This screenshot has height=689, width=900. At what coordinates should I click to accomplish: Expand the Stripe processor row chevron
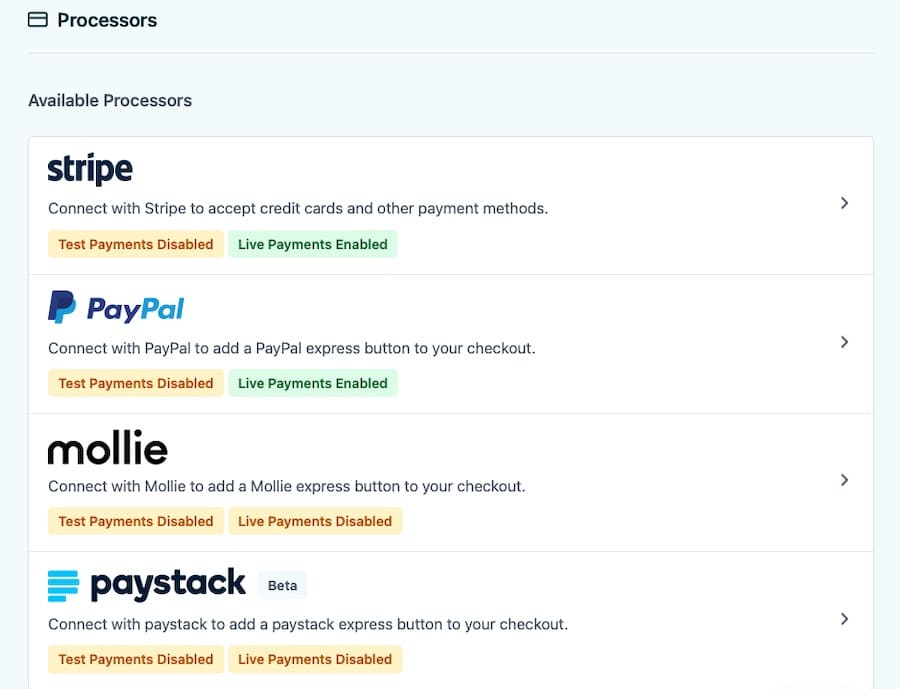(x=845, y=202)
